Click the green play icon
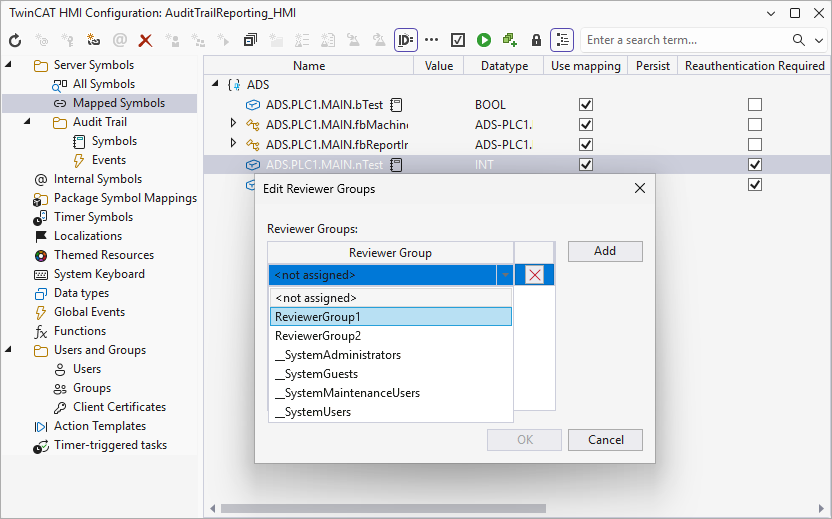 click(484, 40)
